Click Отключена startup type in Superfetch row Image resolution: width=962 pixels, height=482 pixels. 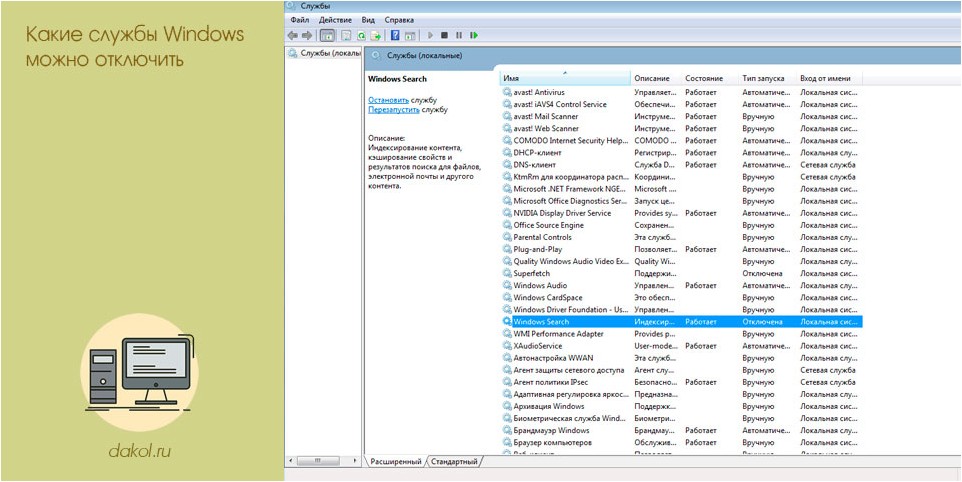pos(762,274)
